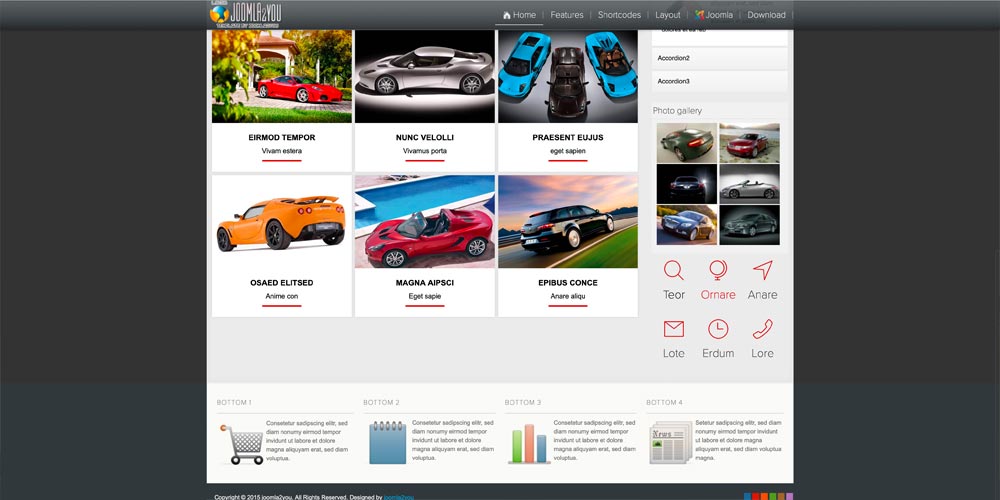Expand the Accordion3 section
This screenshot has width=1000, height=500.
pyautogui.click(x=719, y=81)
